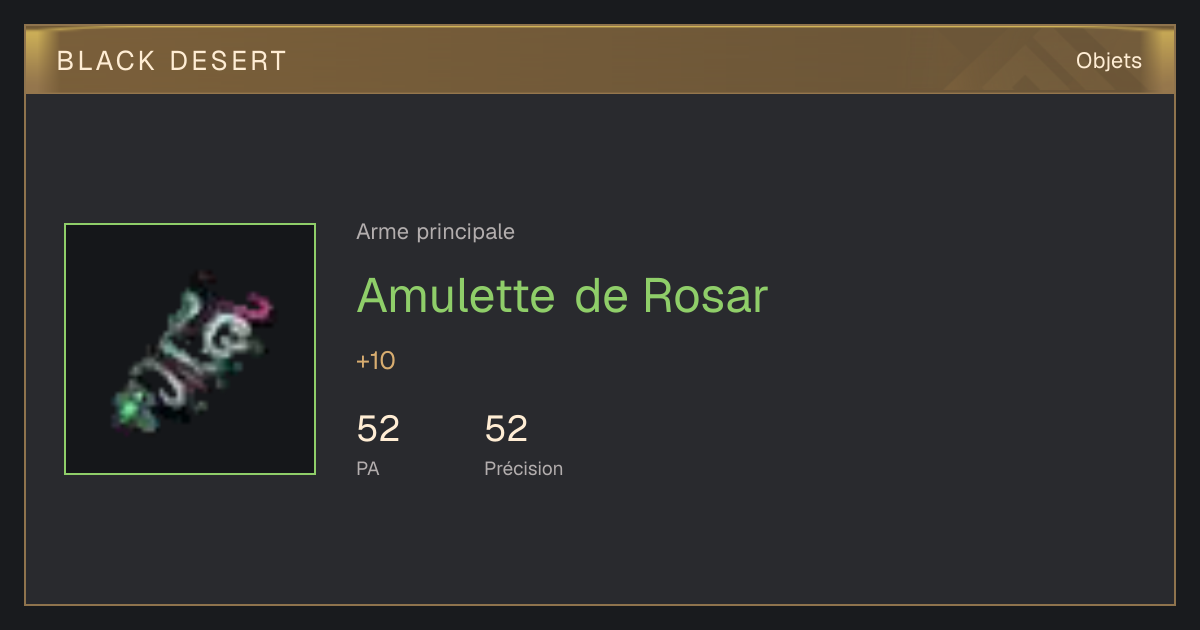Click the gold header banner center
The height and width of the screenshot is (630, 1200).
tap(600, 60)
